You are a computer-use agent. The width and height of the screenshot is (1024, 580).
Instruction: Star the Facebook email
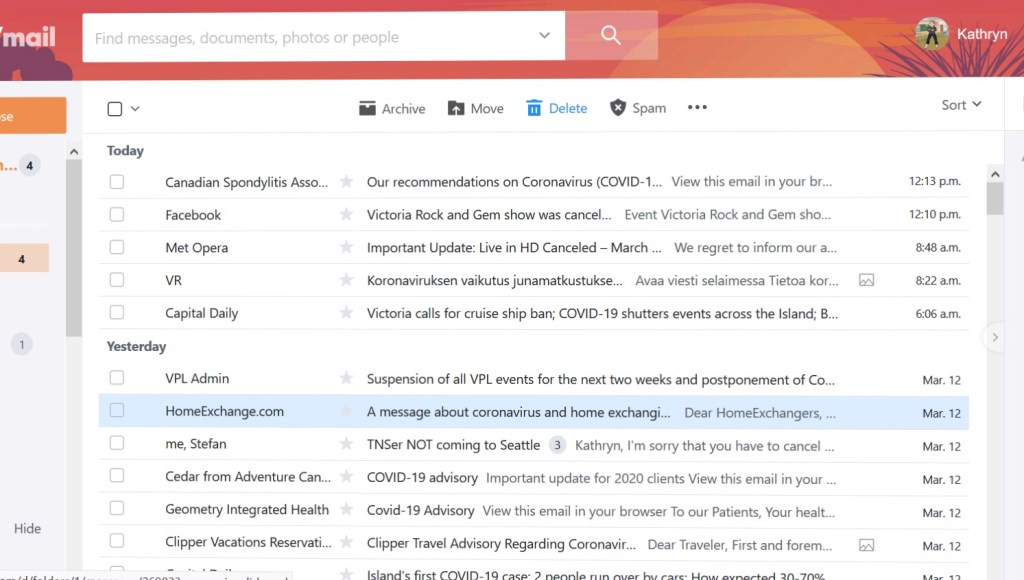[346, 215]
